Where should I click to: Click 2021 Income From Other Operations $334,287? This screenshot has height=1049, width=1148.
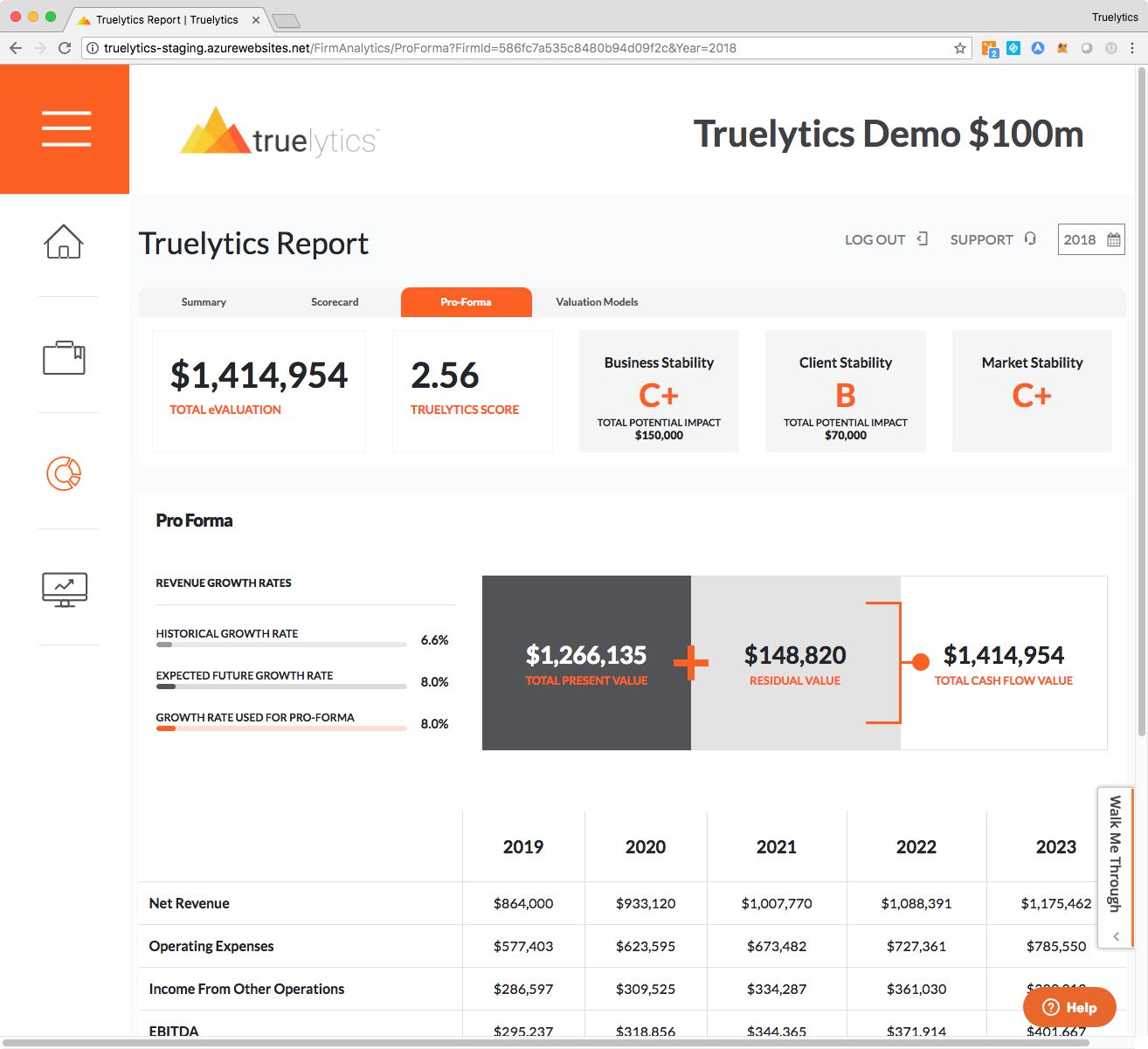[777, 989]
